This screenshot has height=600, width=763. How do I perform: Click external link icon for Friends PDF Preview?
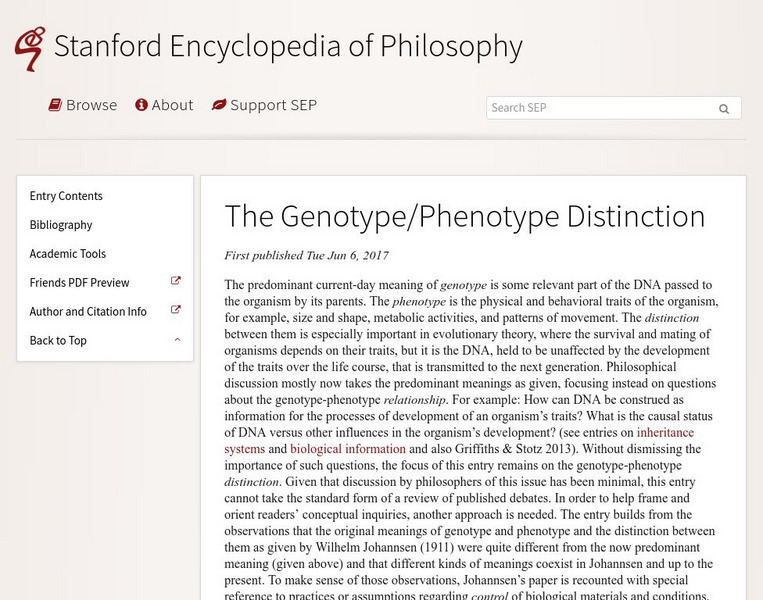pos(176,282)
